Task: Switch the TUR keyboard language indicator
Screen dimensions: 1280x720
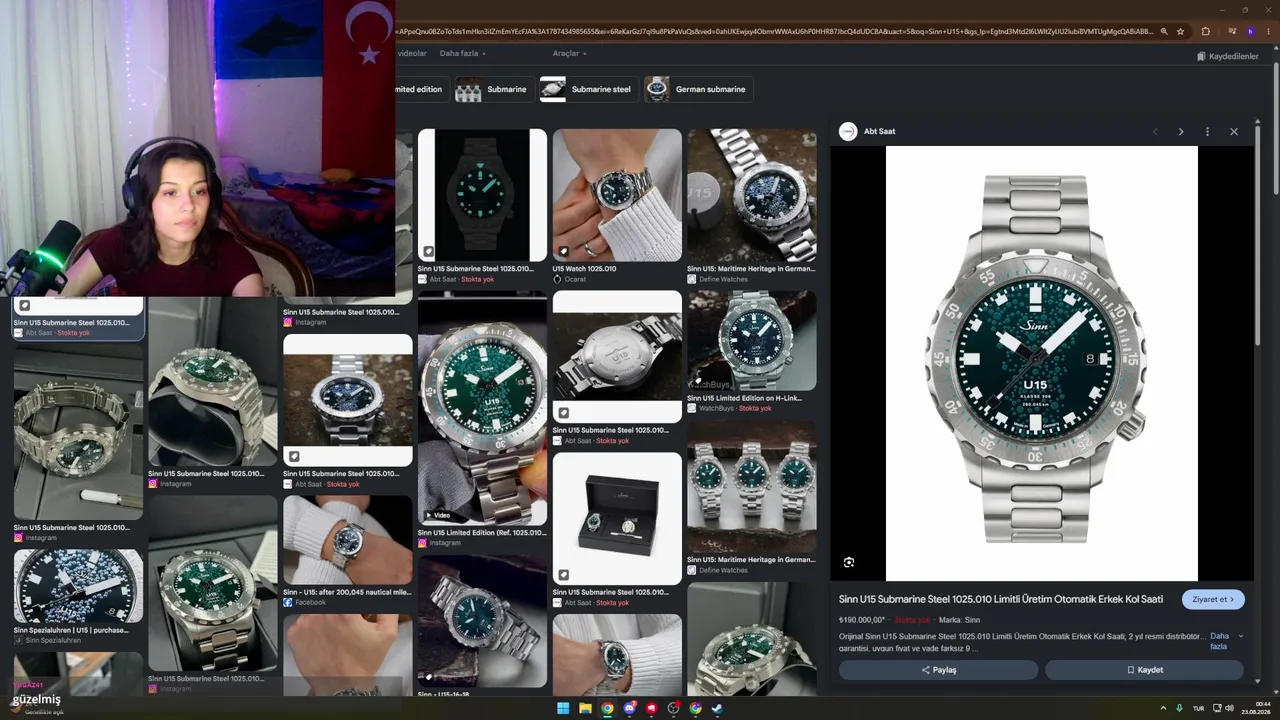Action: (x=1198, y=708)
